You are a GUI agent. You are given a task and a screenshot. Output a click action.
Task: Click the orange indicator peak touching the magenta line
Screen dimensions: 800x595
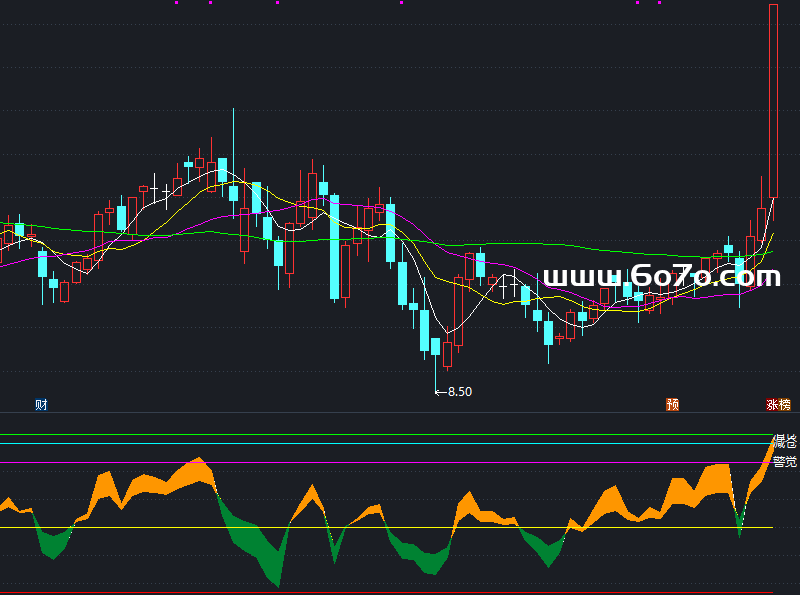point(200,463)
